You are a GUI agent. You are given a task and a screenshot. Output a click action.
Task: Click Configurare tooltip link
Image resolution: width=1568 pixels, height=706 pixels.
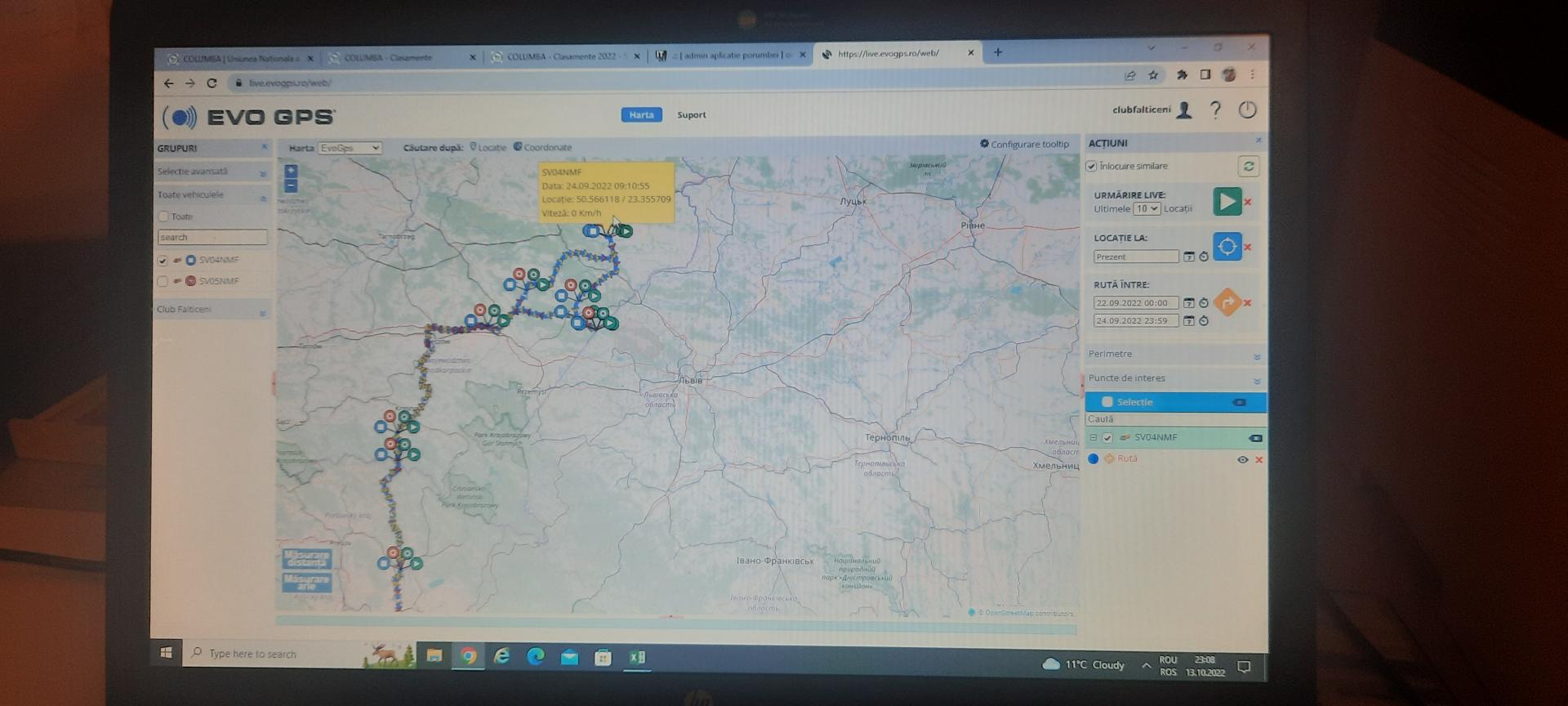pyautogui.click(x=1024, y=144)
